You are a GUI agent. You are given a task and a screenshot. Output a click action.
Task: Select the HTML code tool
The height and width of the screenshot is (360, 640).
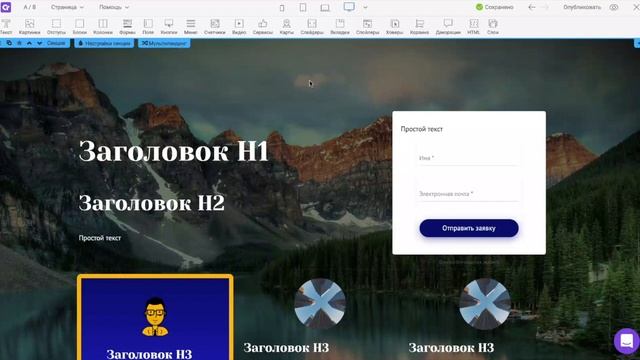473,27
